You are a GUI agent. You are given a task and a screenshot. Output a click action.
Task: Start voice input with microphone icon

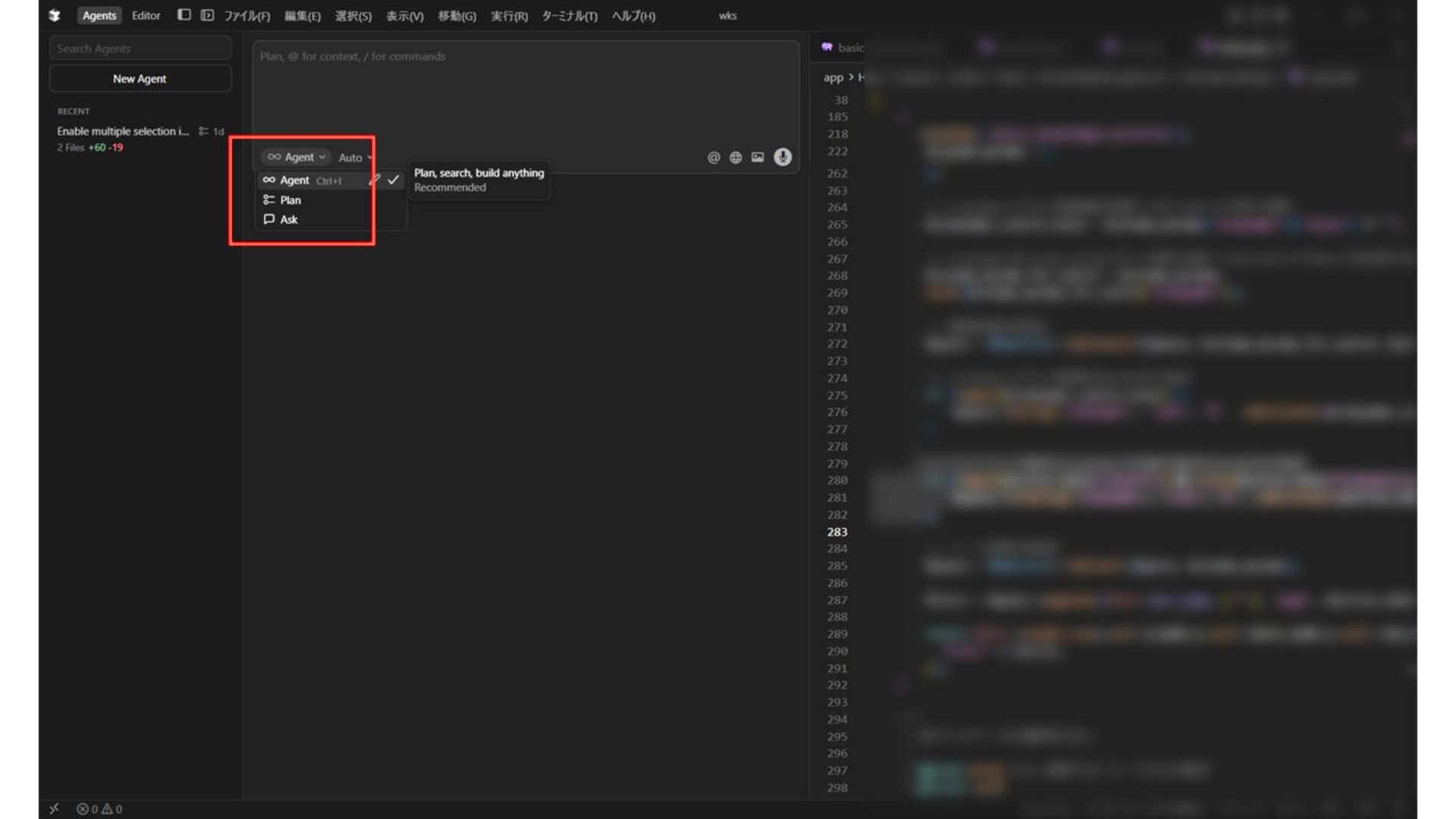click(782, 157)
